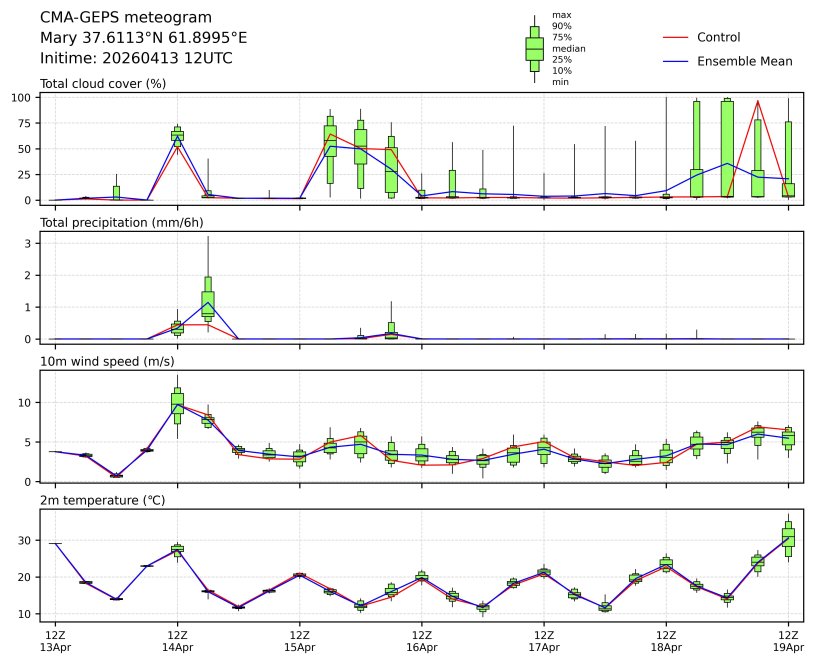This screenshot has height=664, width=815.
Task: Click the 12Z 16Apr x-axis label
Action: tap(421, 640)
